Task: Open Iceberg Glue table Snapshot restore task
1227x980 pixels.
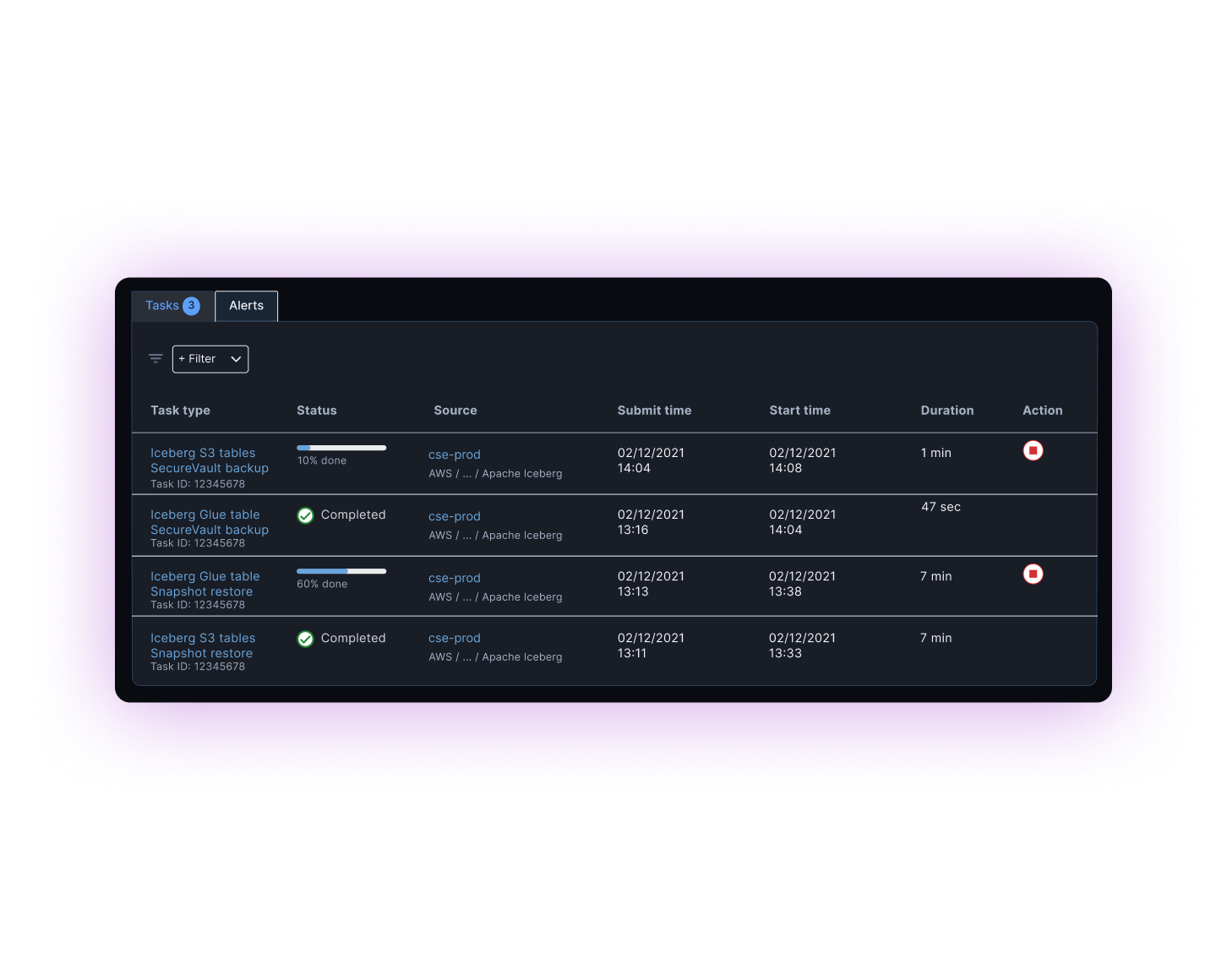Action: (204, 584)
